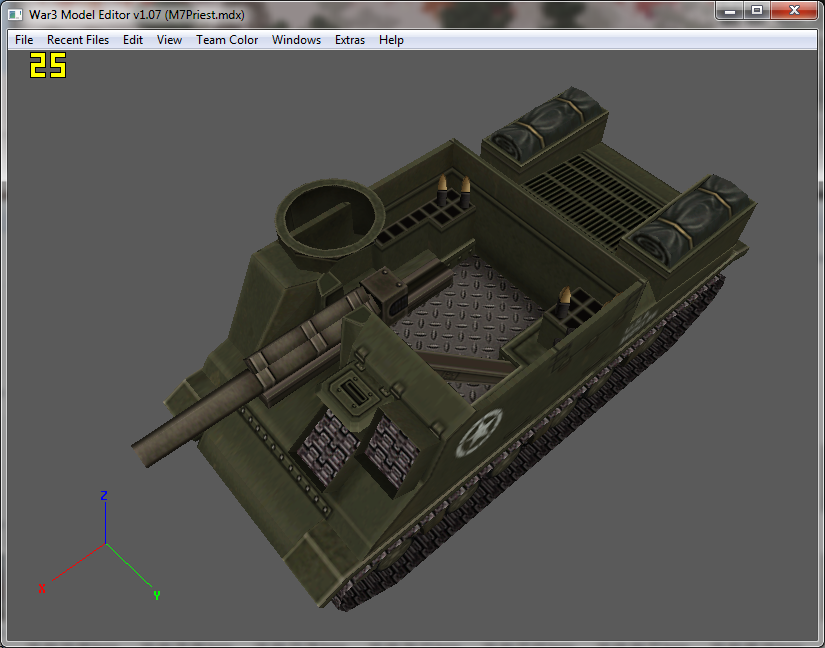Open the File menu
Screen dimensions: 825x648
point(24,40)
